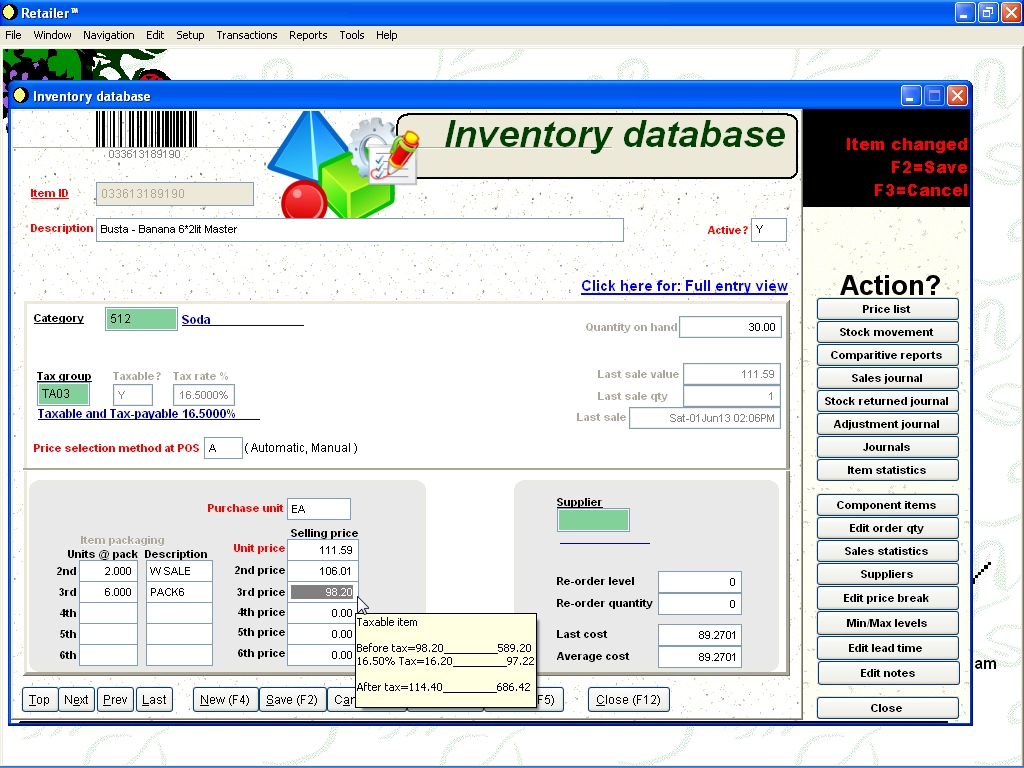
Task: Click the Tax group TA03 field
Action: pos(63,394)
